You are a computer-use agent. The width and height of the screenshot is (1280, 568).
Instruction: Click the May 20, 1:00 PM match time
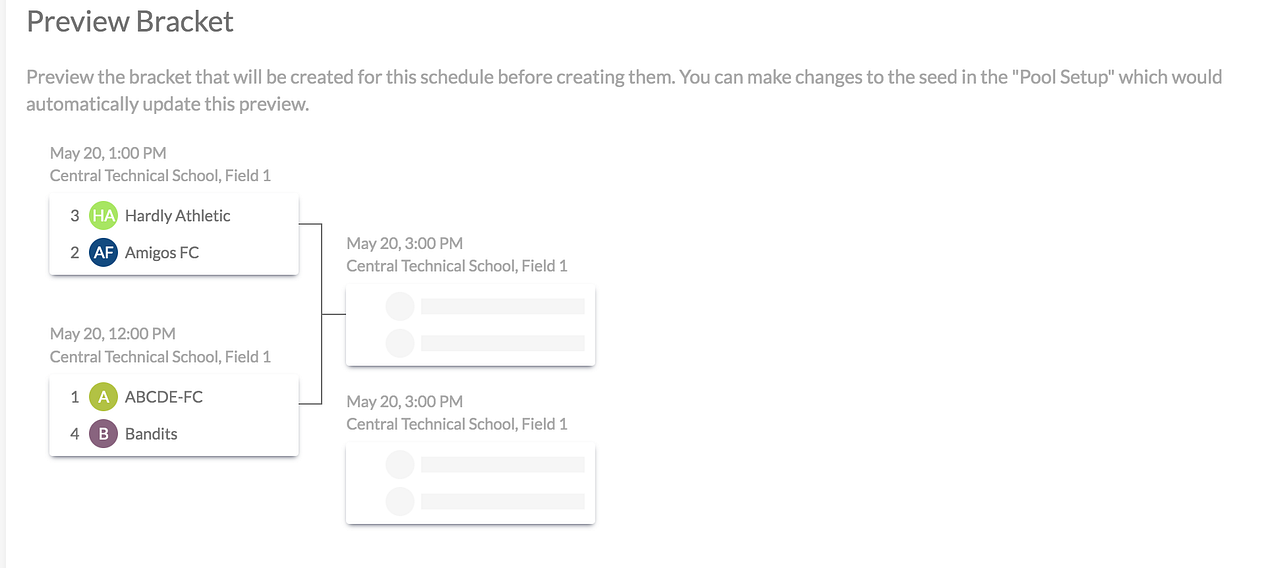pos(108,153)
